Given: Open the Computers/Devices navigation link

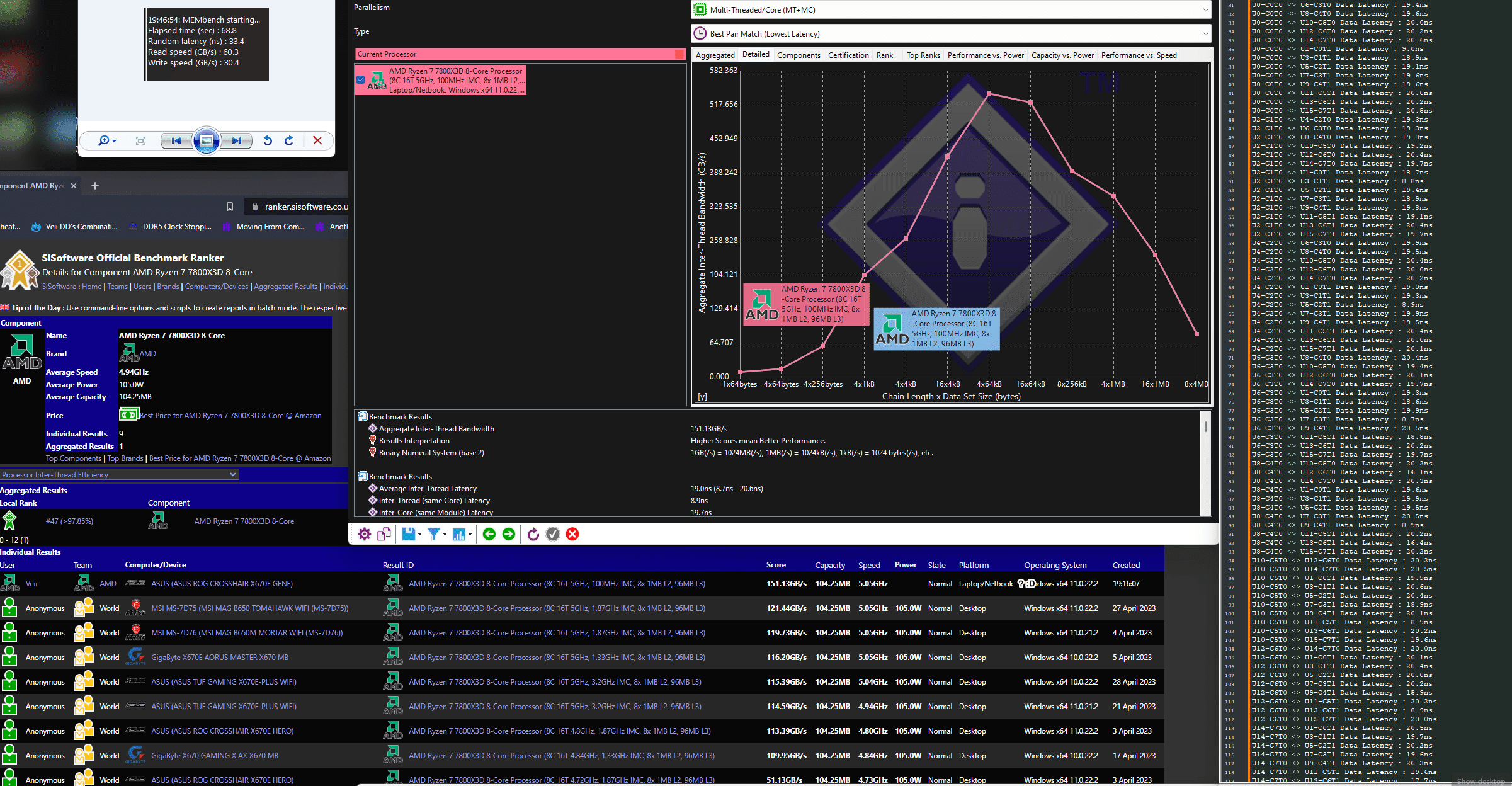Looking at the screenshot, I should [x=217, y=287].
